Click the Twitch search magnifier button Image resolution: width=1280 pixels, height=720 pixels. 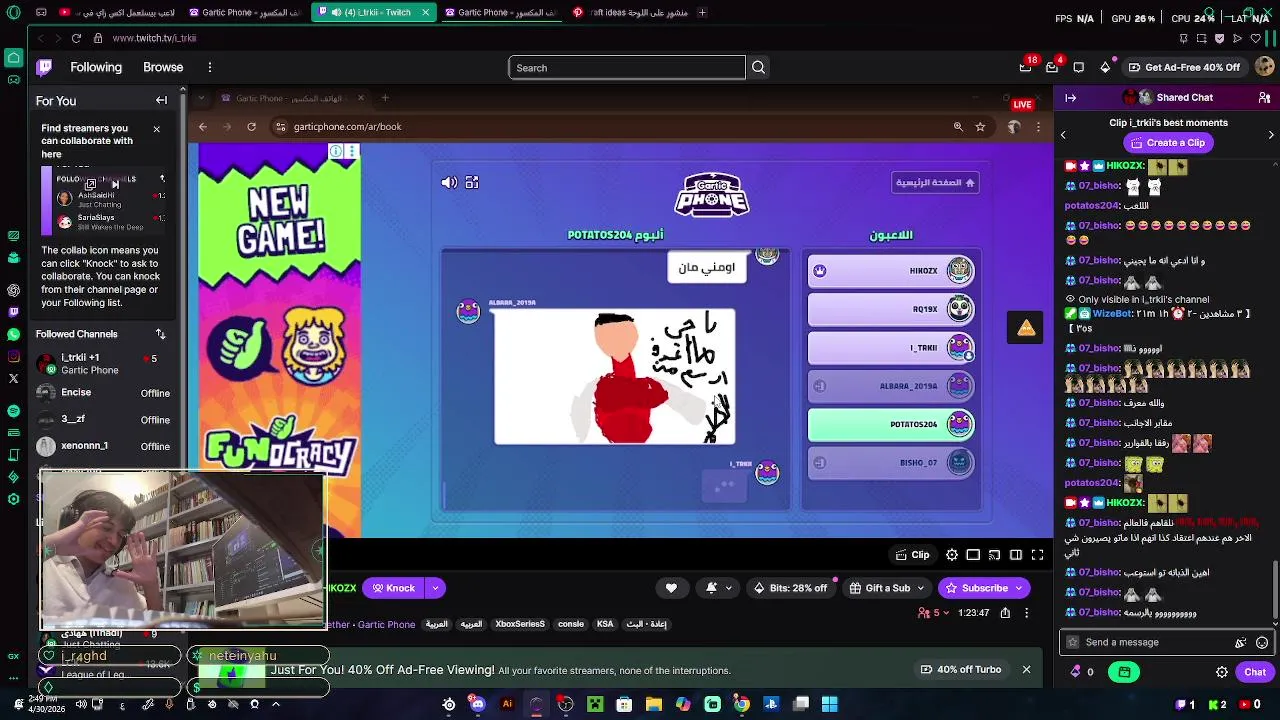point(758,67)
